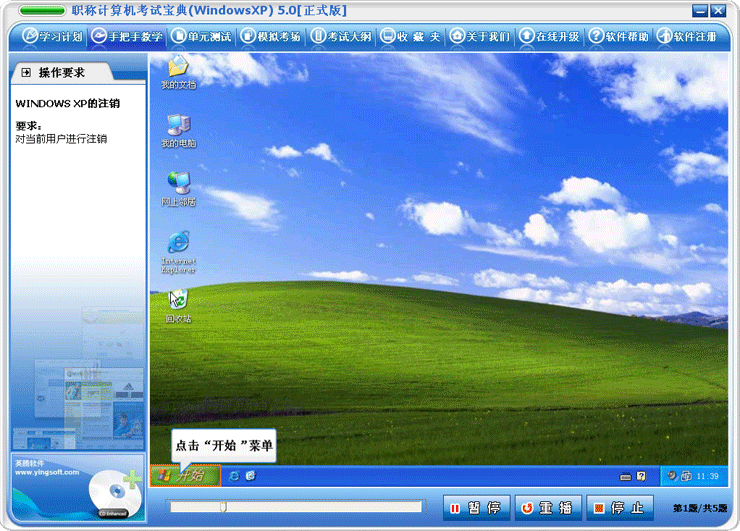This screenshot has width=740, height=531.
Task: Launch Internet Explorer desktop icon
Action: 178,244
